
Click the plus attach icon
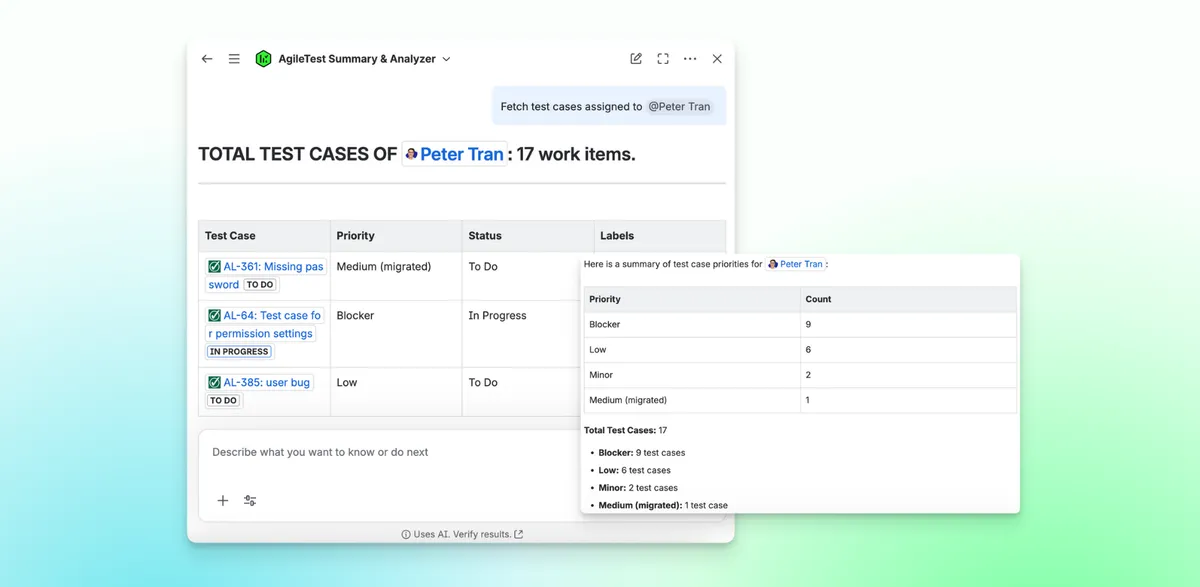(223, 501)
